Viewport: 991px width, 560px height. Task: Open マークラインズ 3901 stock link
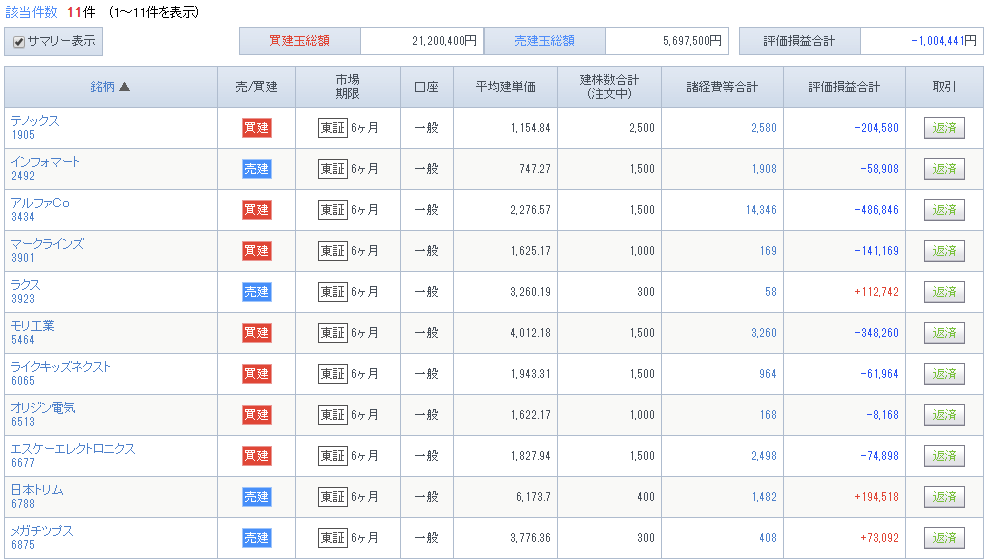(x=47, y=250)
